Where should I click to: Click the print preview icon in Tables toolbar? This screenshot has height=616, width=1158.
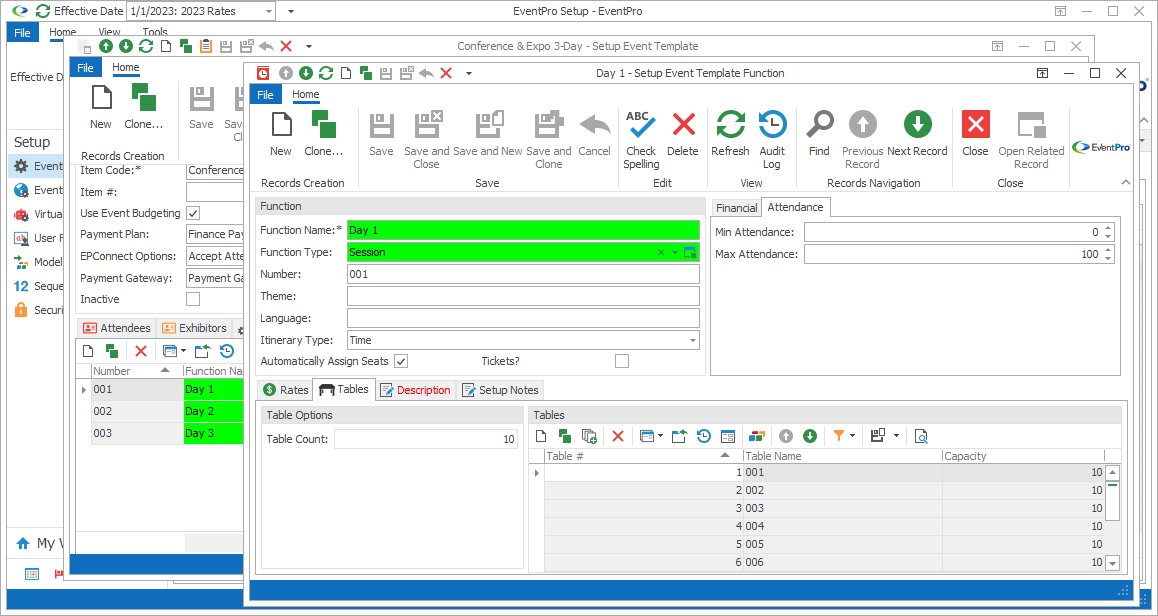921,437
